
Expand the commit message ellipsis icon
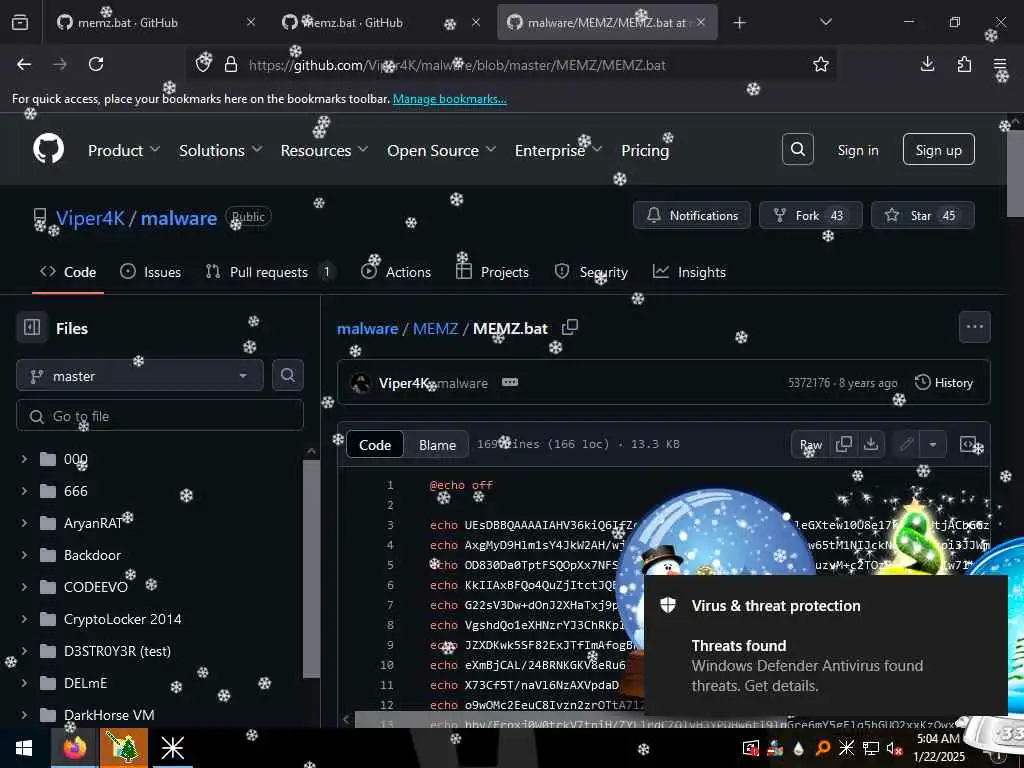click(x=510, y=382)
